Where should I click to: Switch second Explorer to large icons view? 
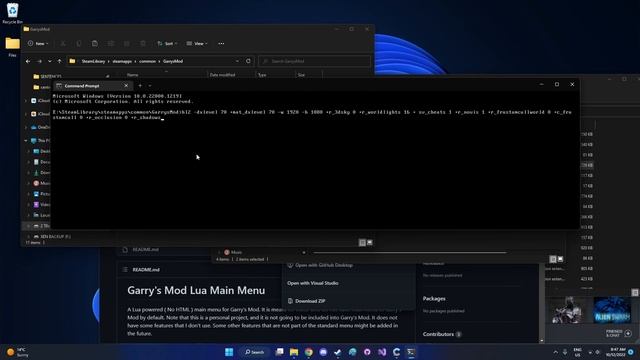560,259
